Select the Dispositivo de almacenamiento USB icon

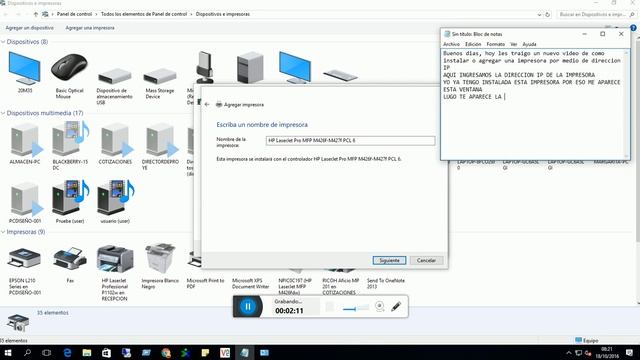click(x=115, y=76)
